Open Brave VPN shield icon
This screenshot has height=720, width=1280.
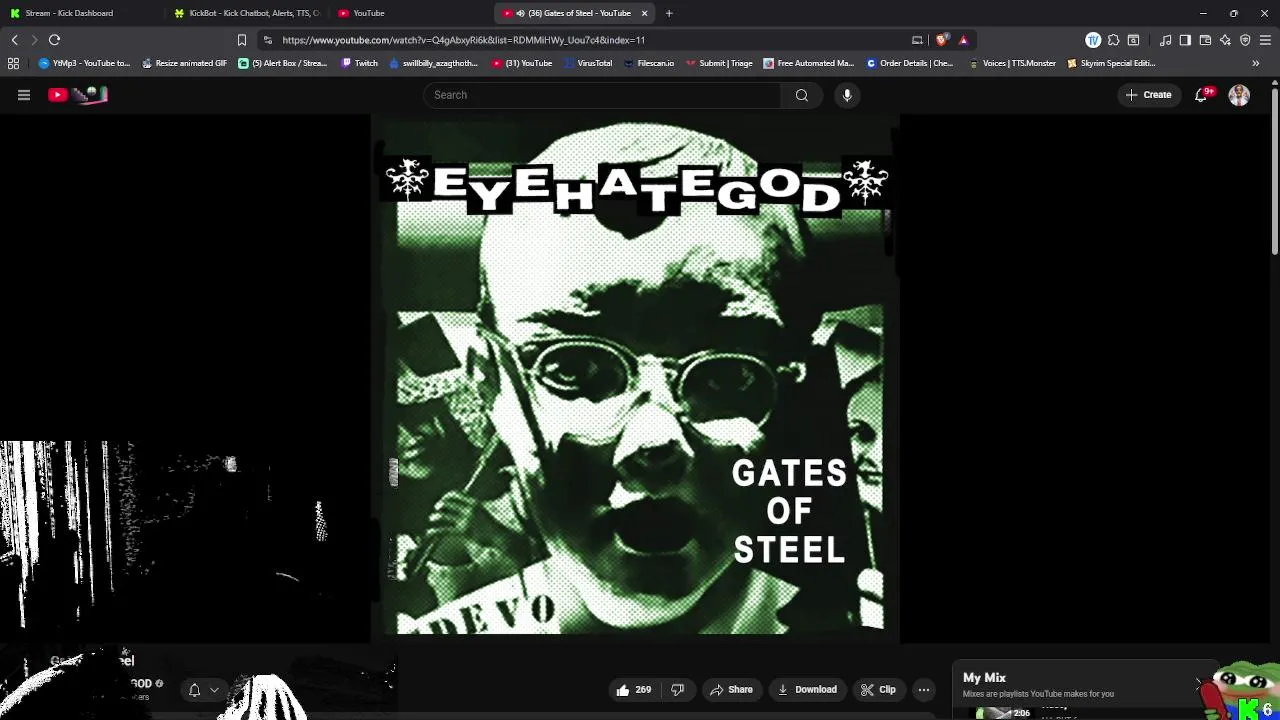click(x=1245, y=40)
